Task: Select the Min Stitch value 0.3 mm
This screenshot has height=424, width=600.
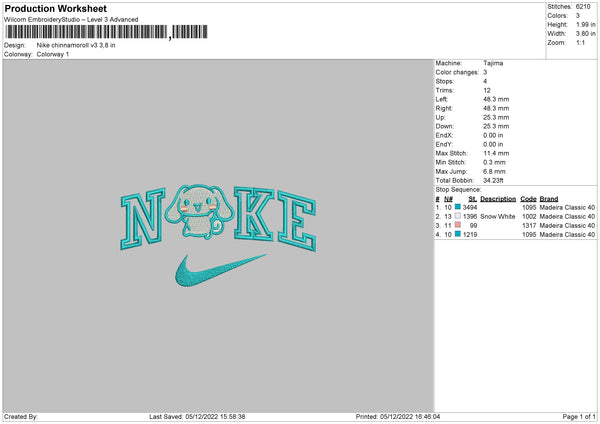Action: click(494, 162)
